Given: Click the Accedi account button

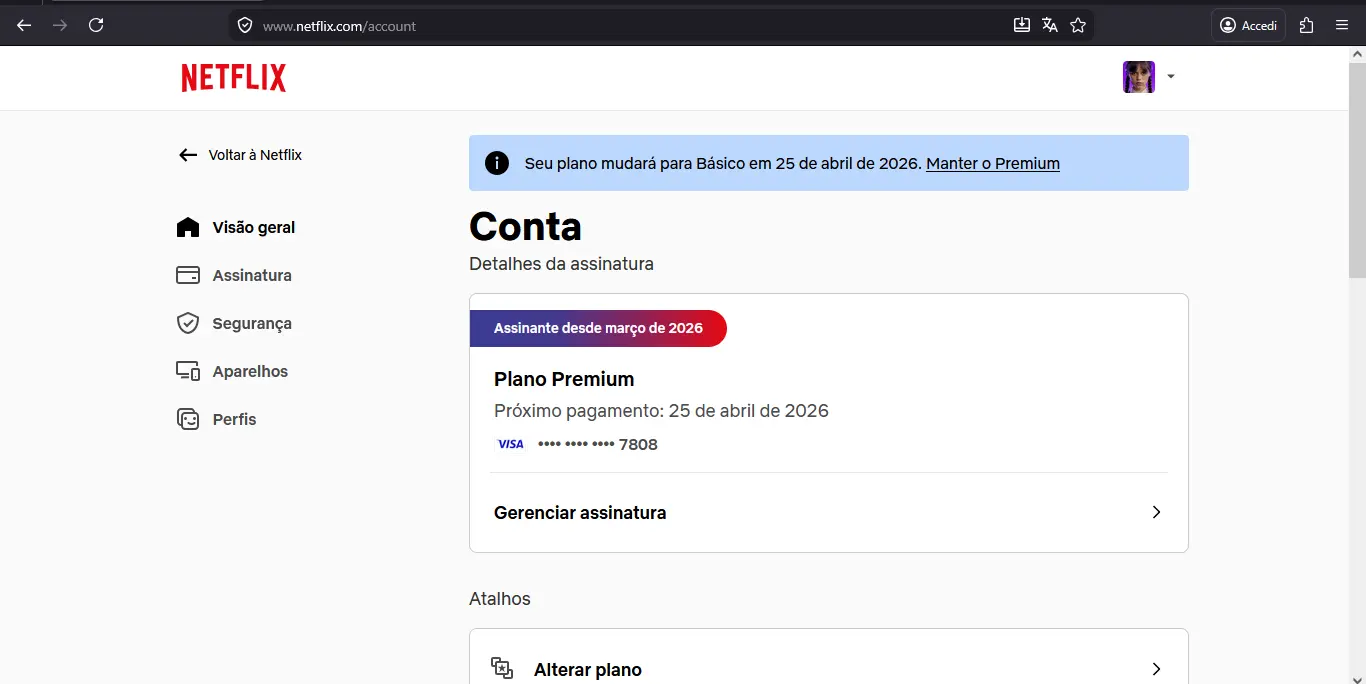Looking at the screenshot, I should tap(1248, 25).
